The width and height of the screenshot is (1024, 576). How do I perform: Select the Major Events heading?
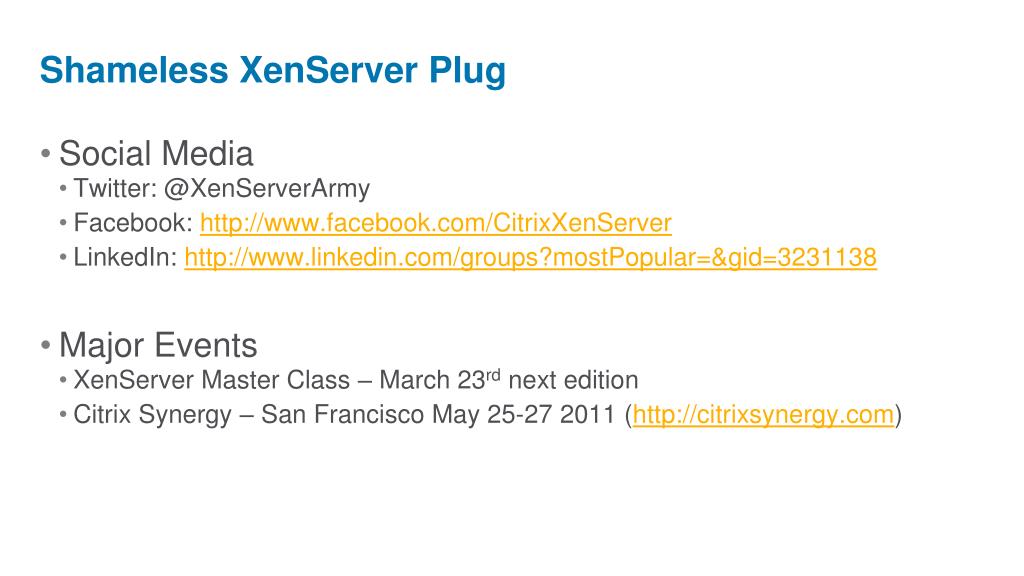coord(158,345)
